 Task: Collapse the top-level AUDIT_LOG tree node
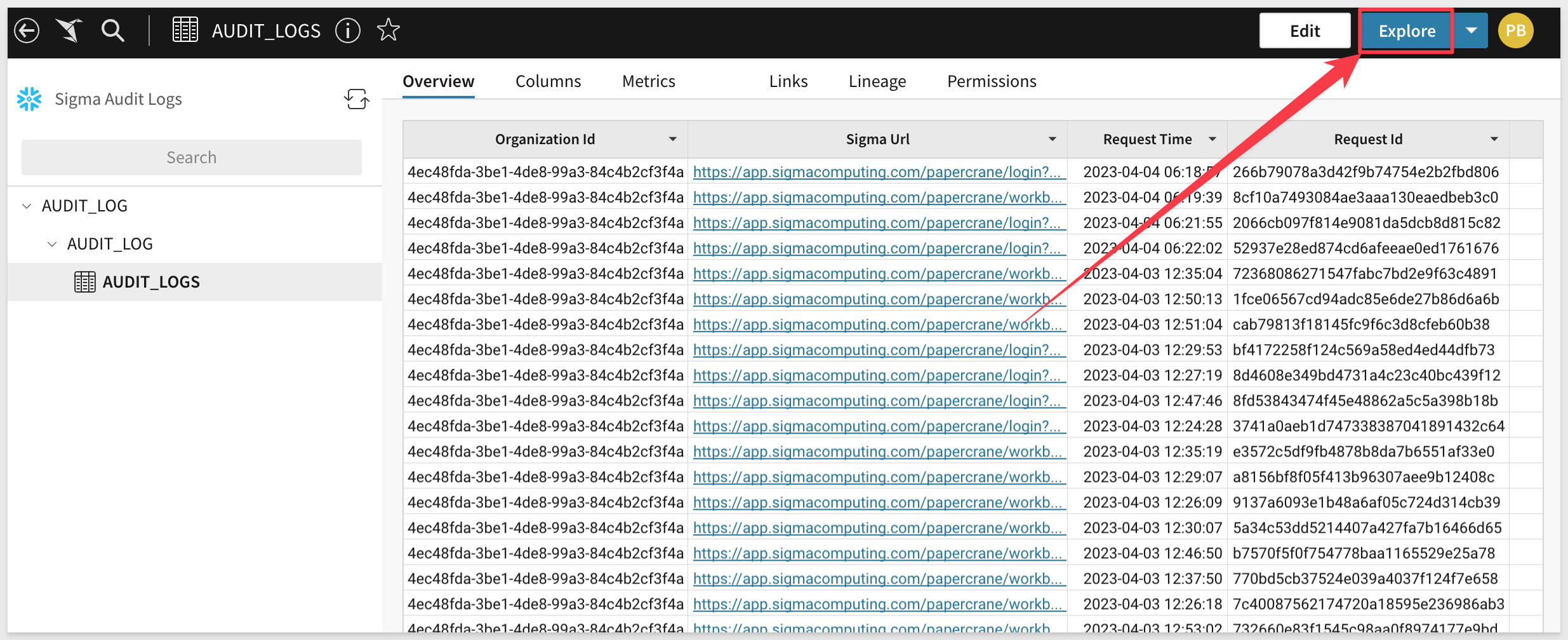point(27,206)
